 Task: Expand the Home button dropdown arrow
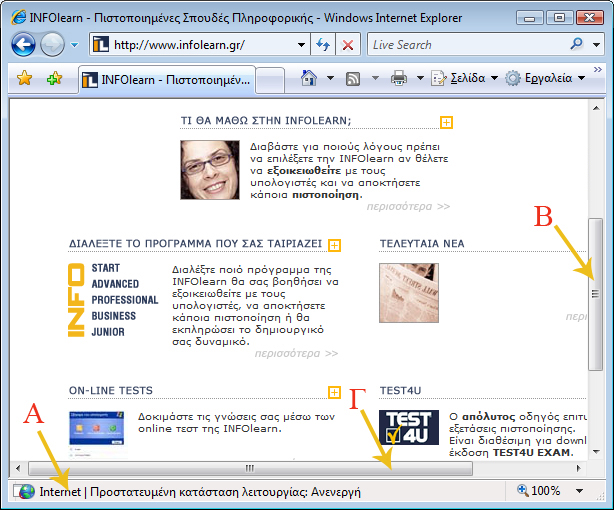(x=330, y=78)
